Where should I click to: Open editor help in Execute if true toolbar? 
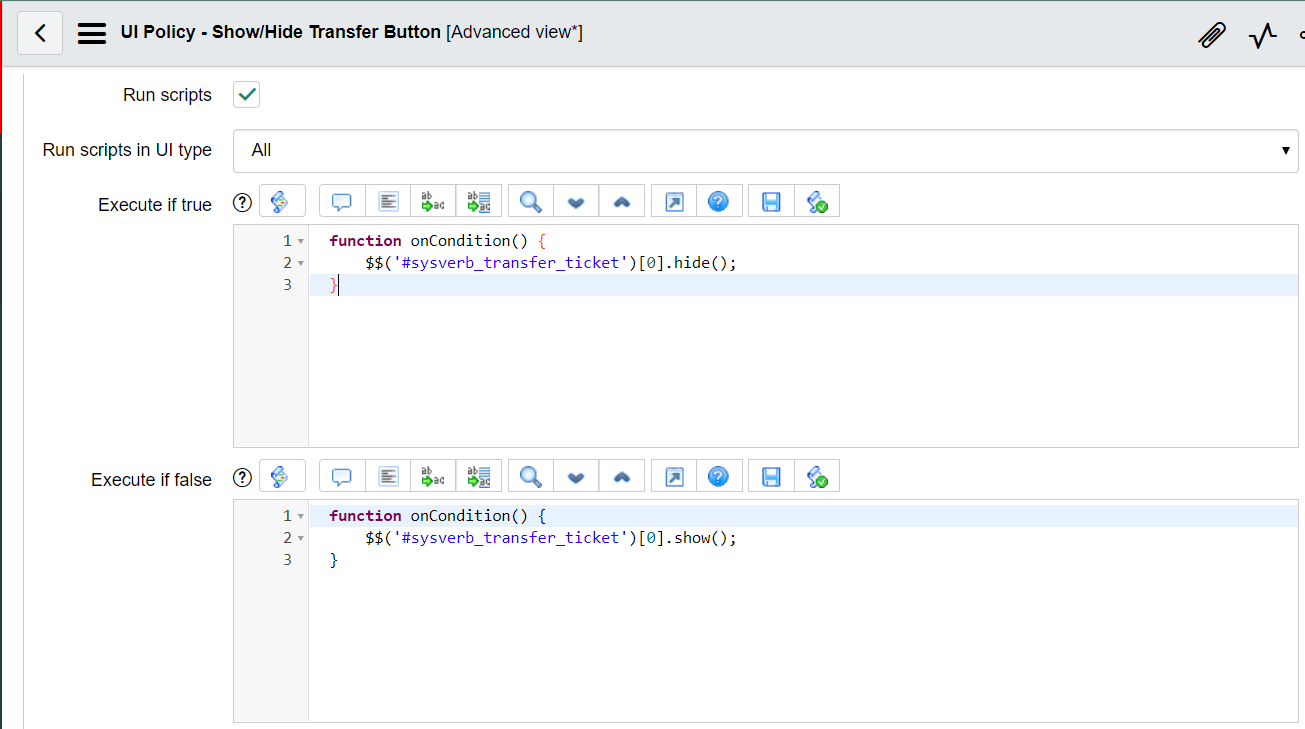click(718, 201)
